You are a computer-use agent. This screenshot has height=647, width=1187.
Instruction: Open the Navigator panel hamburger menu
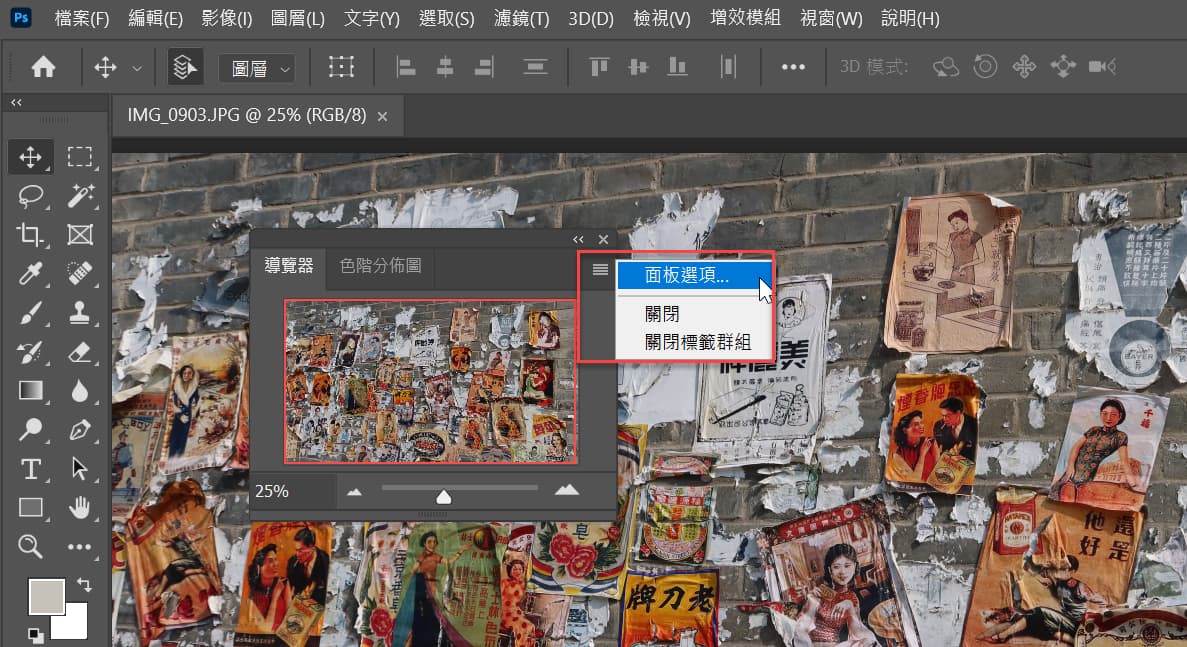[x=600, y=269]
